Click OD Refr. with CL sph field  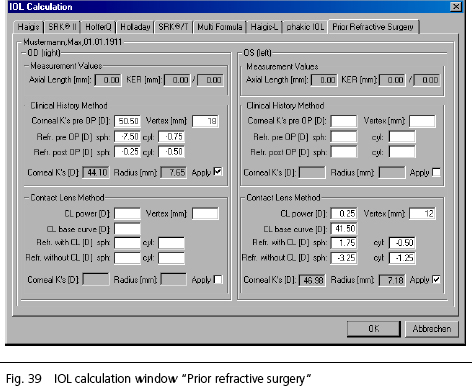click(x=127, y=243)
